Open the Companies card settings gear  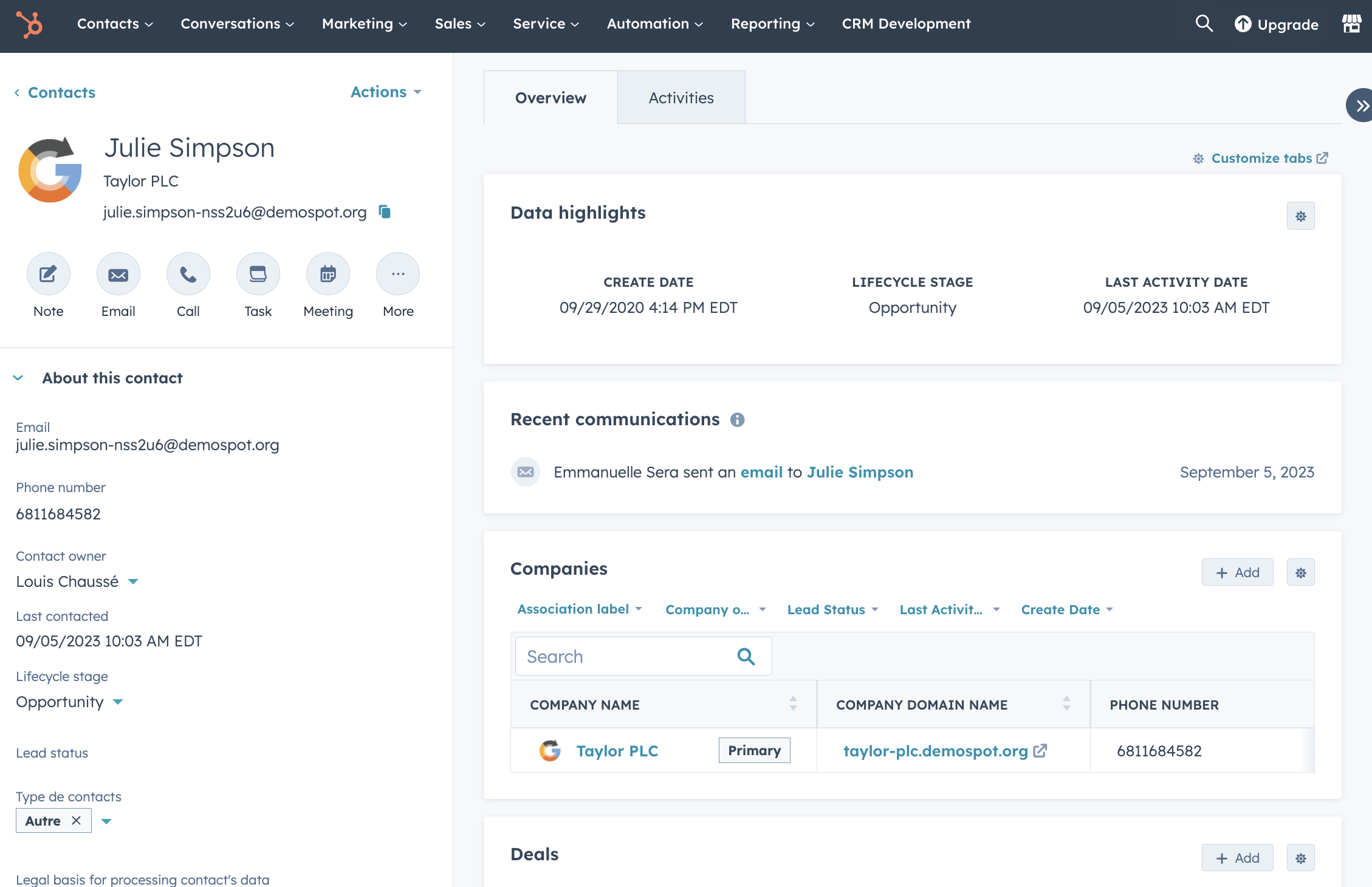(1300, 572)
